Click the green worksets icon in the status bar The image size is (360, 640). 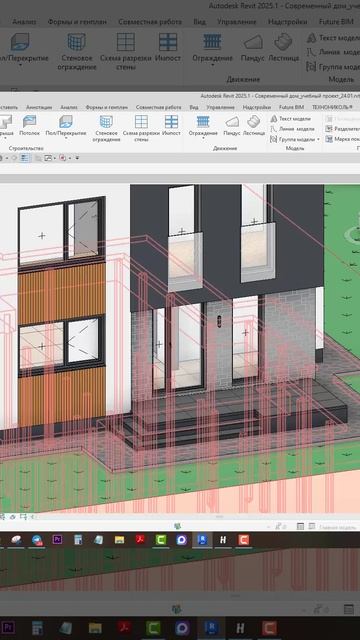[x=177, y=527]
